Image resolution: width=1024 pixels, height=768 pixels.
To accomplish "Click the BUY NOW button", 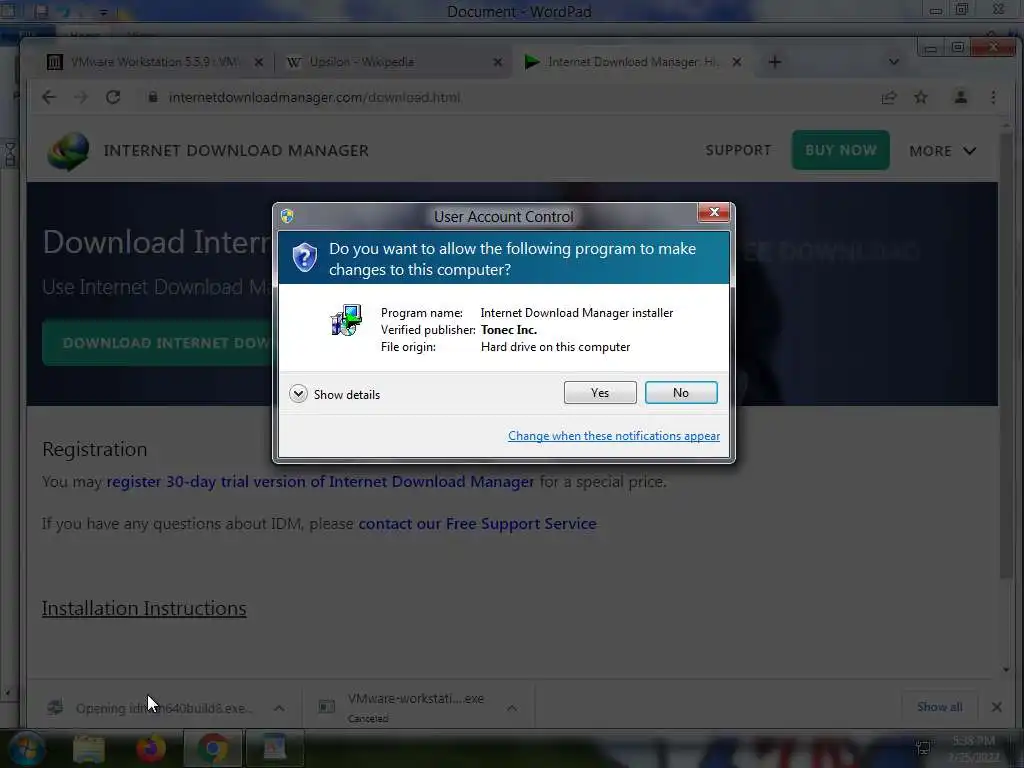I will point(840,150).
